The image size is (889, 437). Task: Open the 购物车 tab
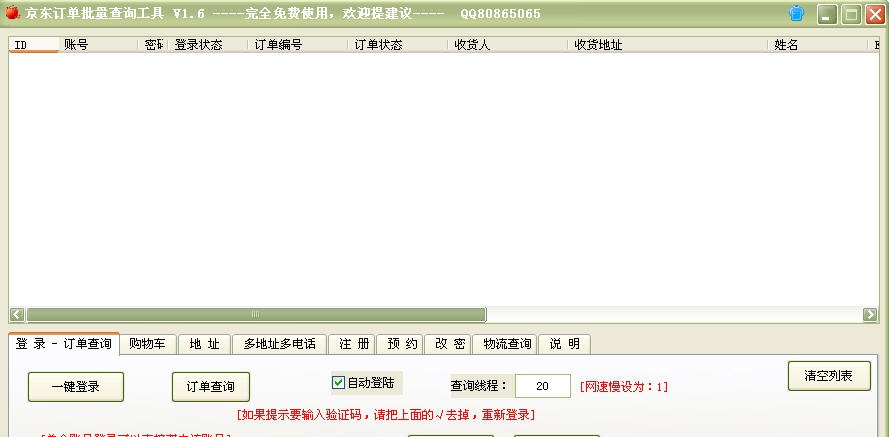click(147, 344)
